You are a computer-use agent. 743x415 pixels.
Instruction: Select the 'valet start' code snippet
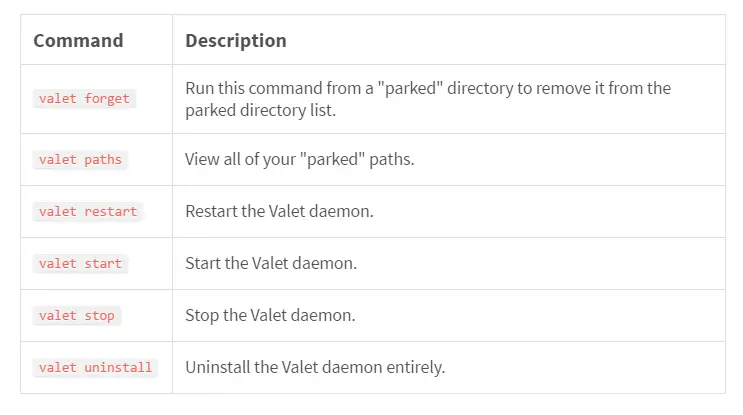click(x=81, y=264)
